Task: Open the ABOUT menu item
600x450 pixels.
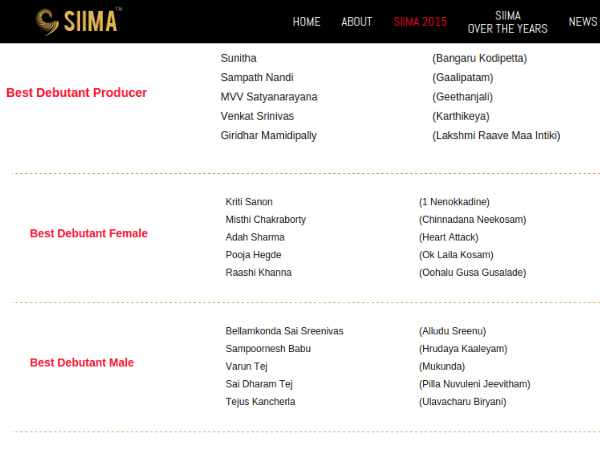Action: [x=357, y=22]
